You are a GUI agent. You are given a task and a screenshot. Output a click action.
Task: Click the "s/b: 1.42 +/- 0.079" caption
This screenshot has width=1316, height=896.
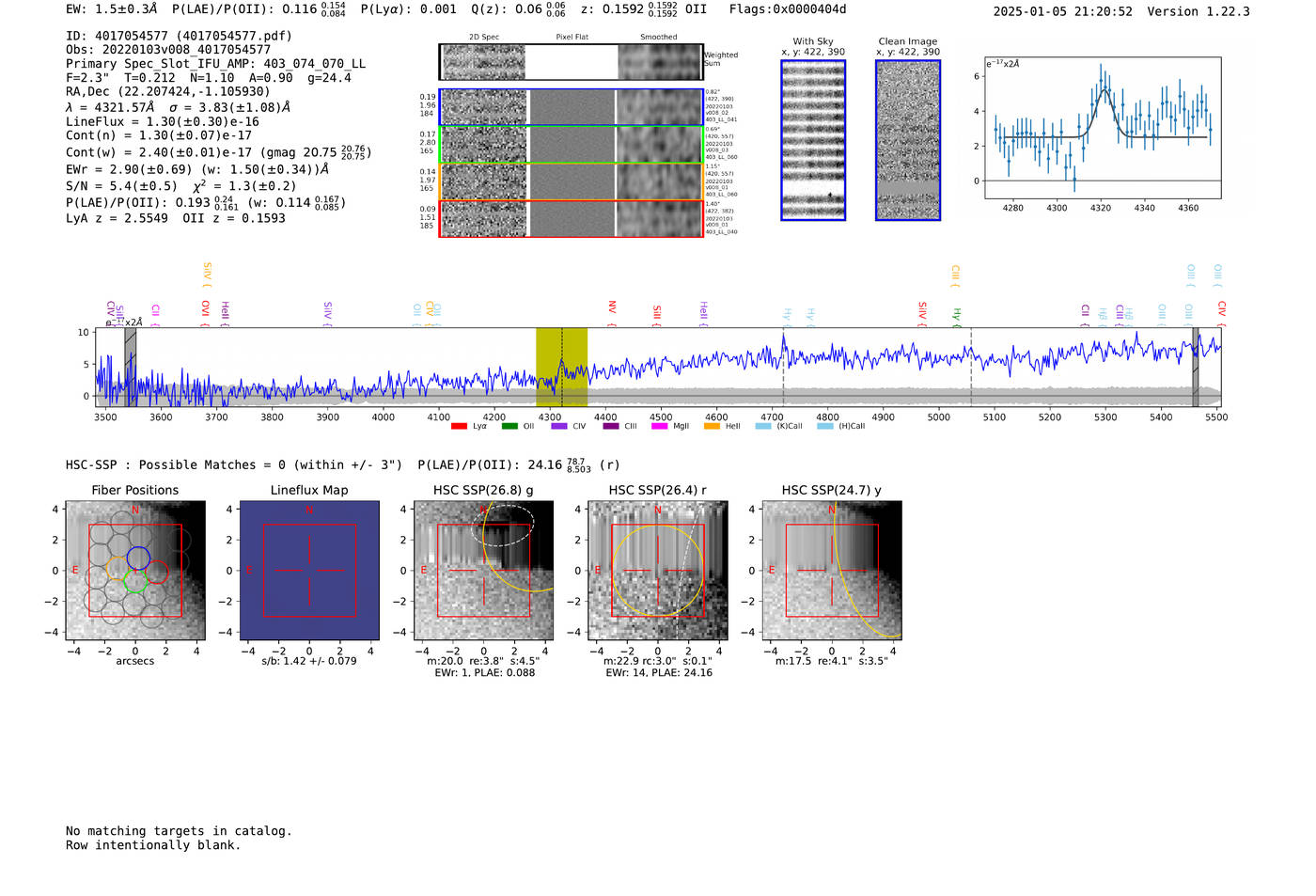pyautogui.click(x=309, y=661)
